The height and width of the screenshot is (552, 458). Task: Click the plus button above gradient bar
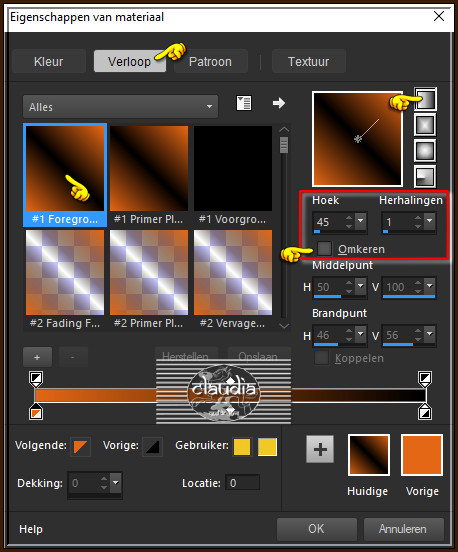click(x=37, y=357)
